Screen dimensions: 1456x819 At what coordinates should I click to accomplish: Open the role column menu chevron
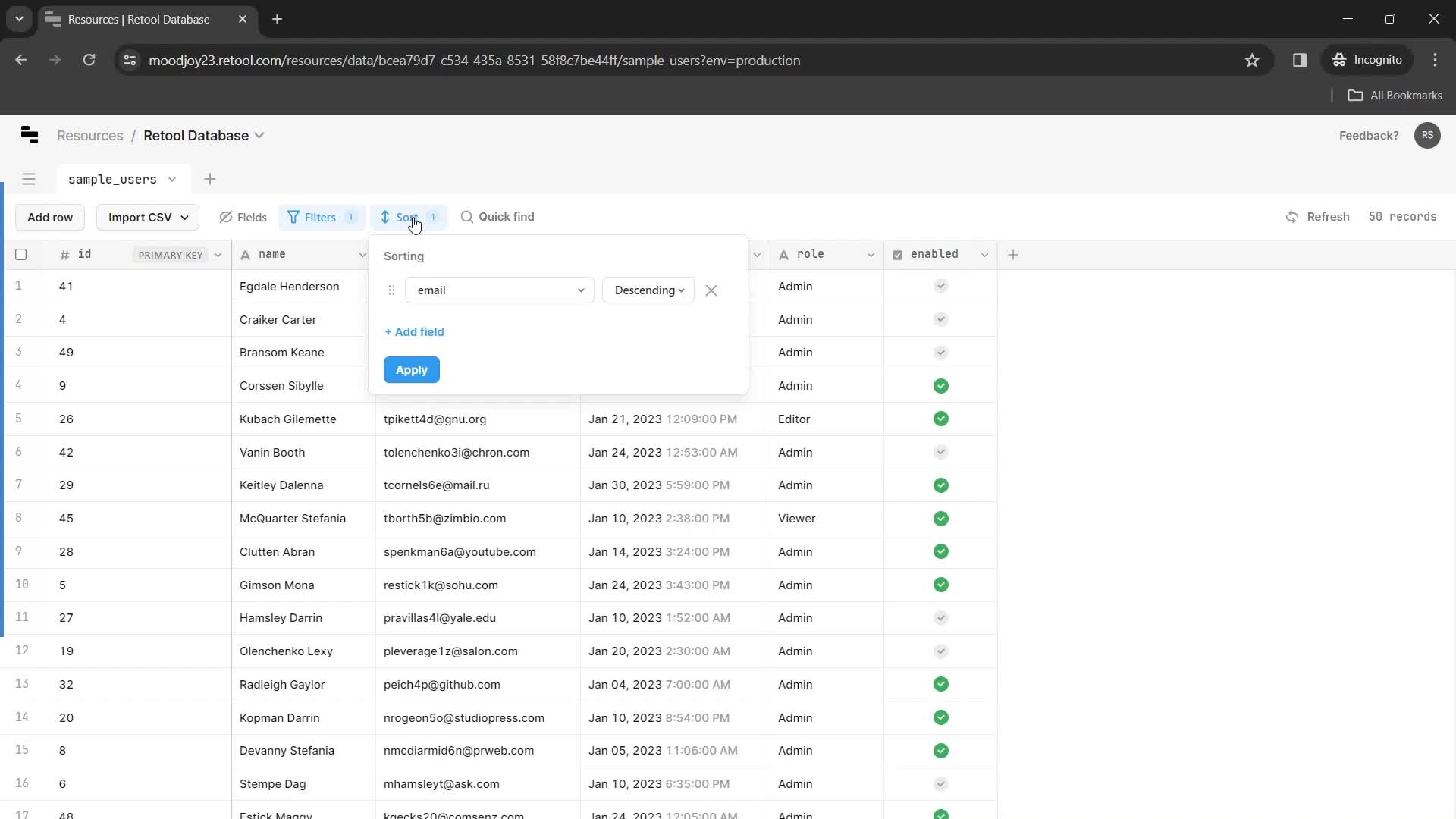pos(871,255)
